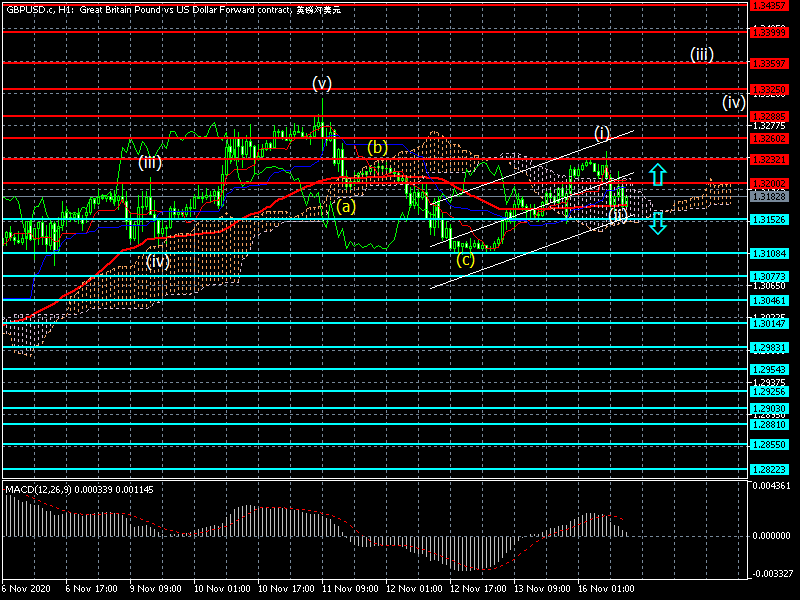Click the cyan up arrow marker

click(x=656, y=174)
